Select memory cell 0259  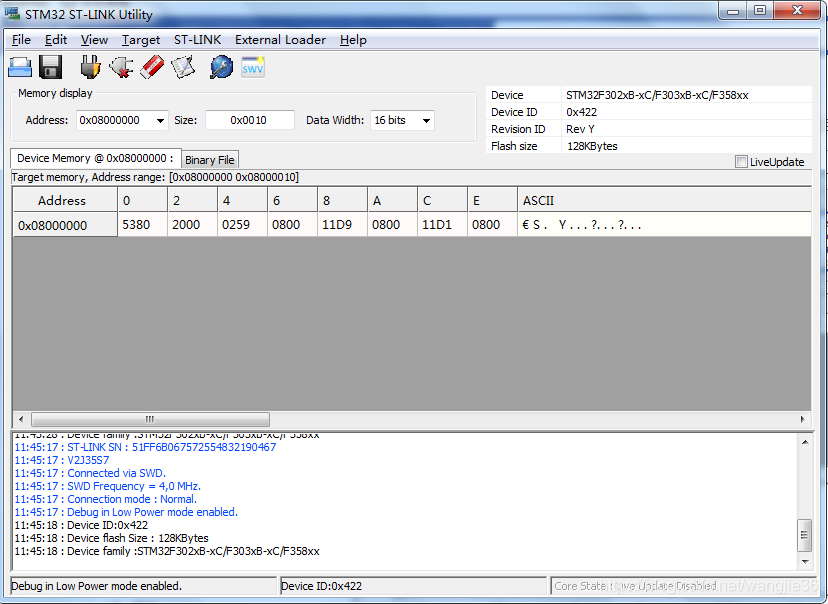[x=242, y=225]
